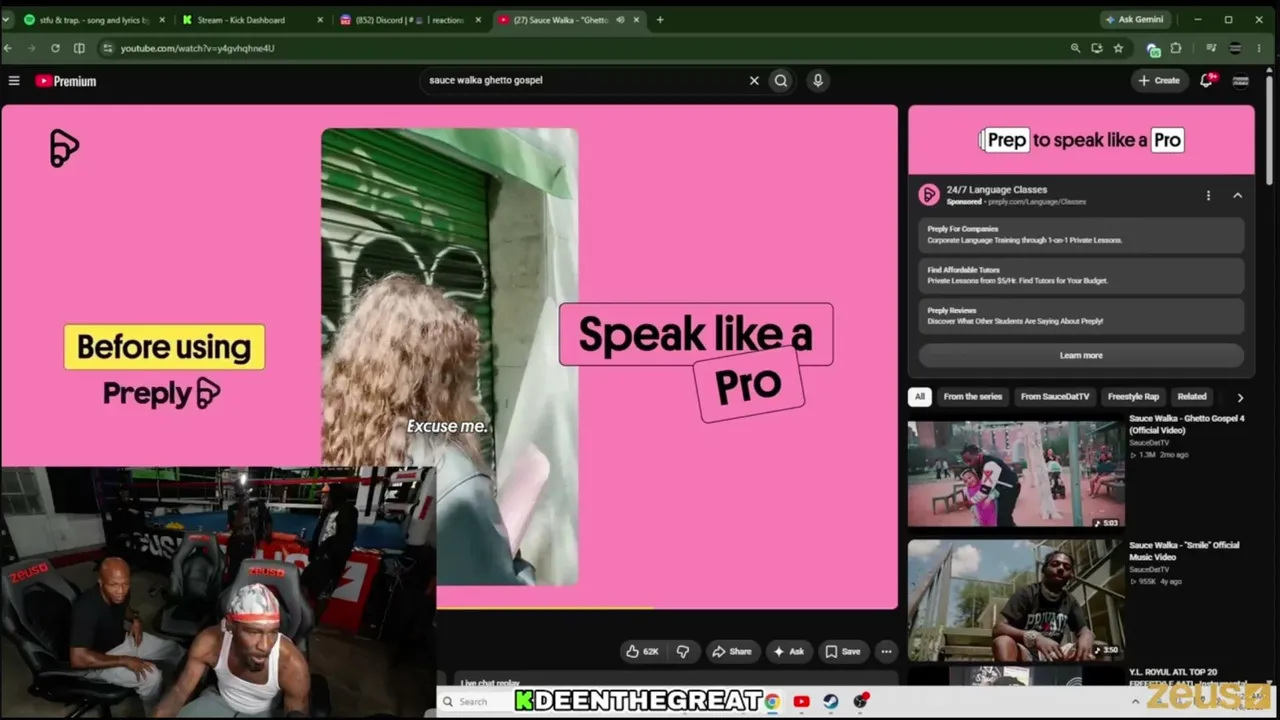
Task: Click the Ask Gemini button
Action: tap(1134, 20)
